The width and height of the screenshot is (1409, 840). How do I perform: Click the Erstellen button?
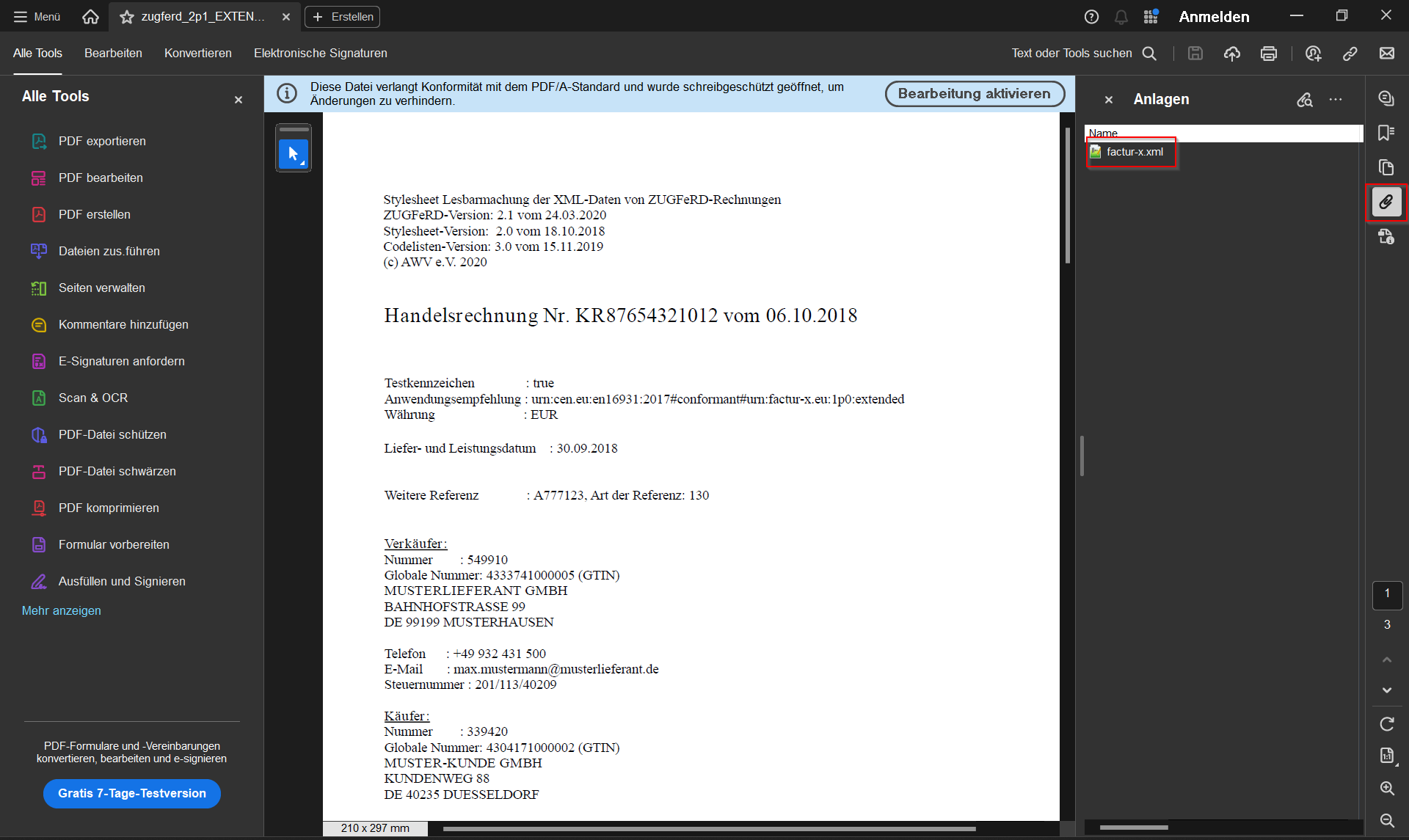[343, 16]
